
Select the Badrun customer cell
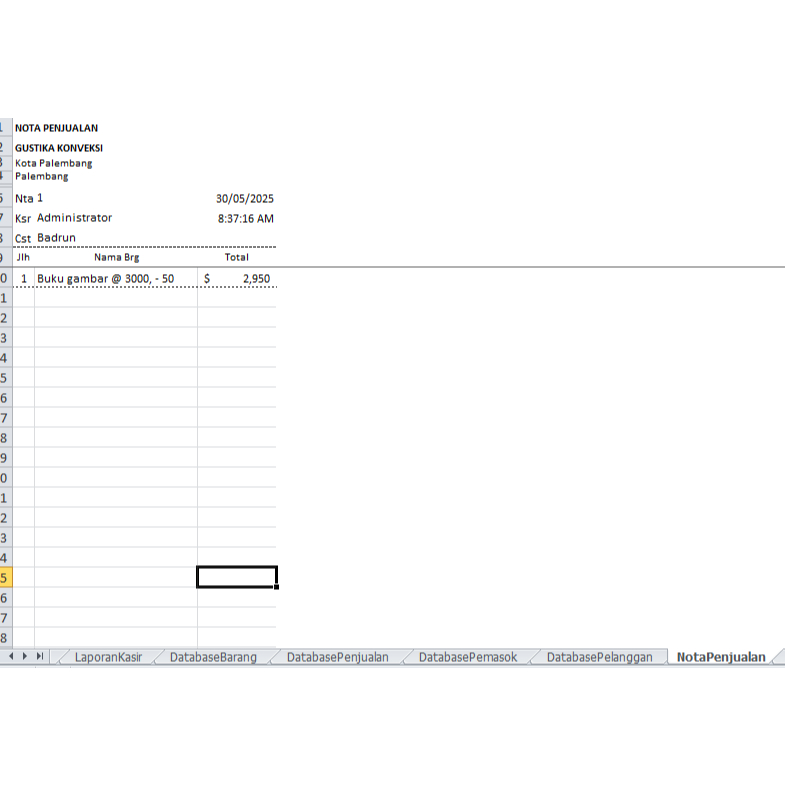click(56, 238)
